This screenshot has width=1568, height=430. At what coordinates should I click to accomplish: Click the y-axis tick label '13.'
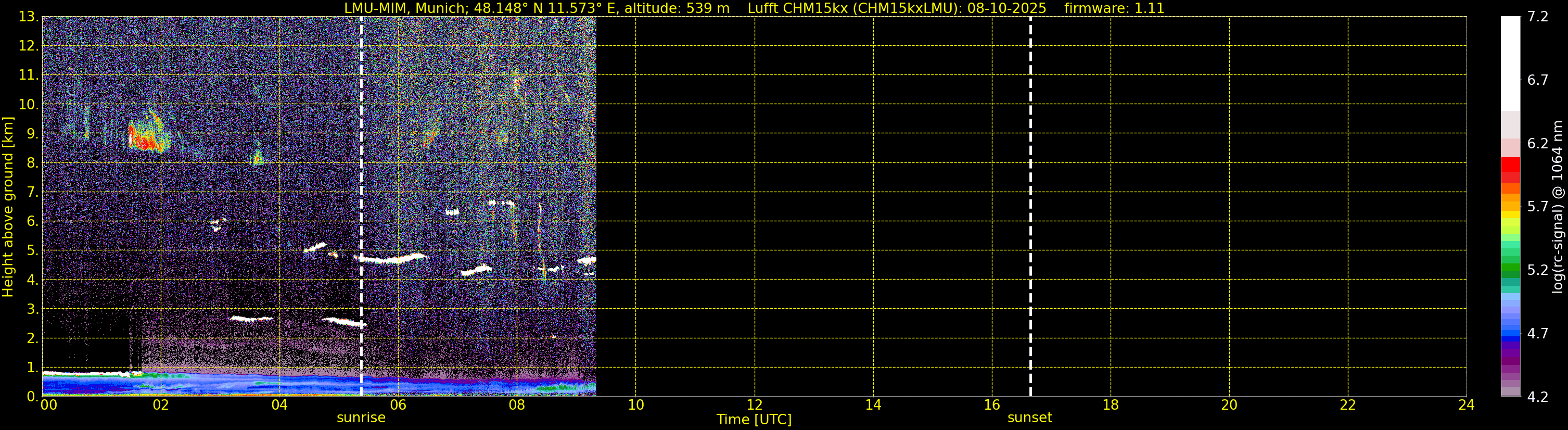pyautogui.click(x=29, y=17)
